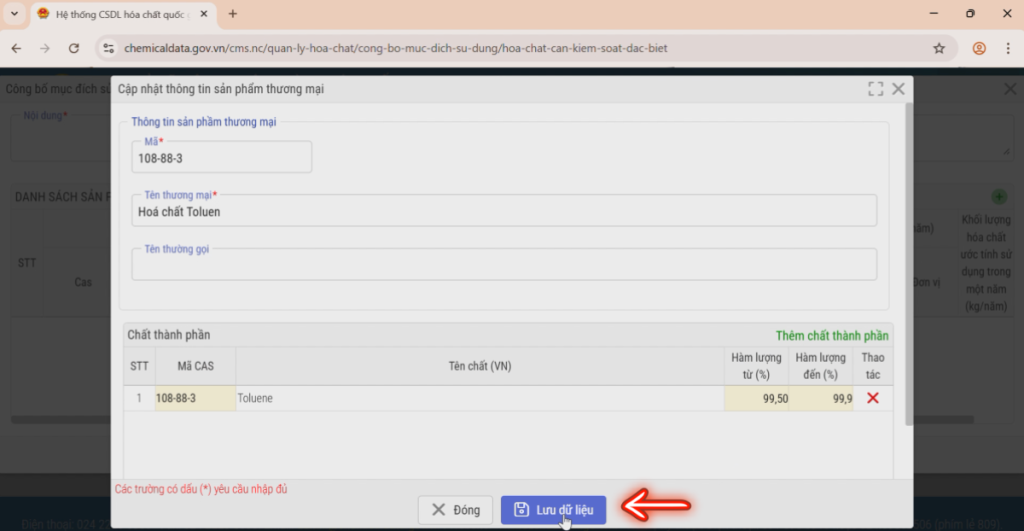The width and height of the screenshot is (1024, 531).
Task: Click the Đóng button
Action: tap(456, 510)
